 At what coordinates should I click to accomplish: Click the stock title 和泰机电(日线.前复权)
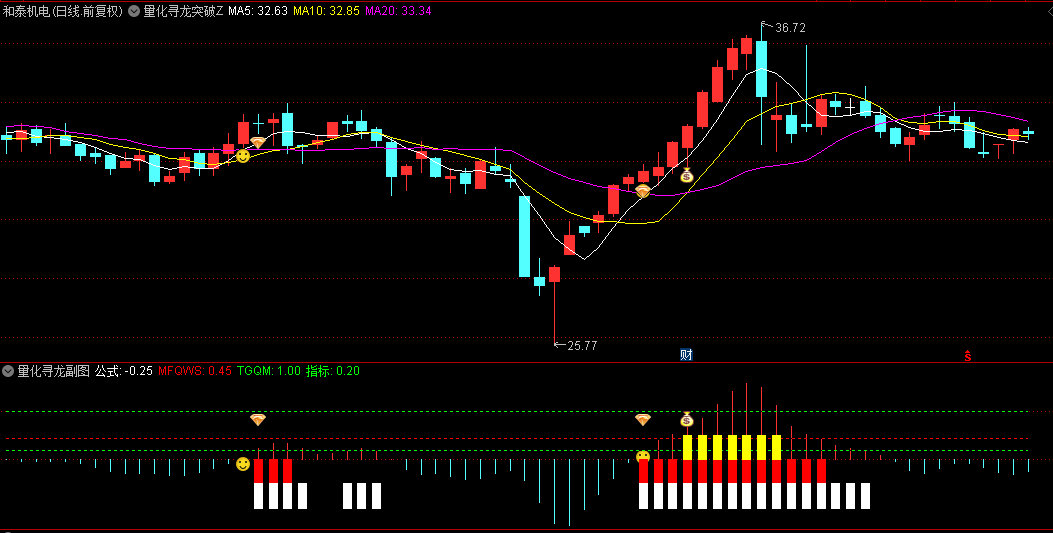(63, 11)
